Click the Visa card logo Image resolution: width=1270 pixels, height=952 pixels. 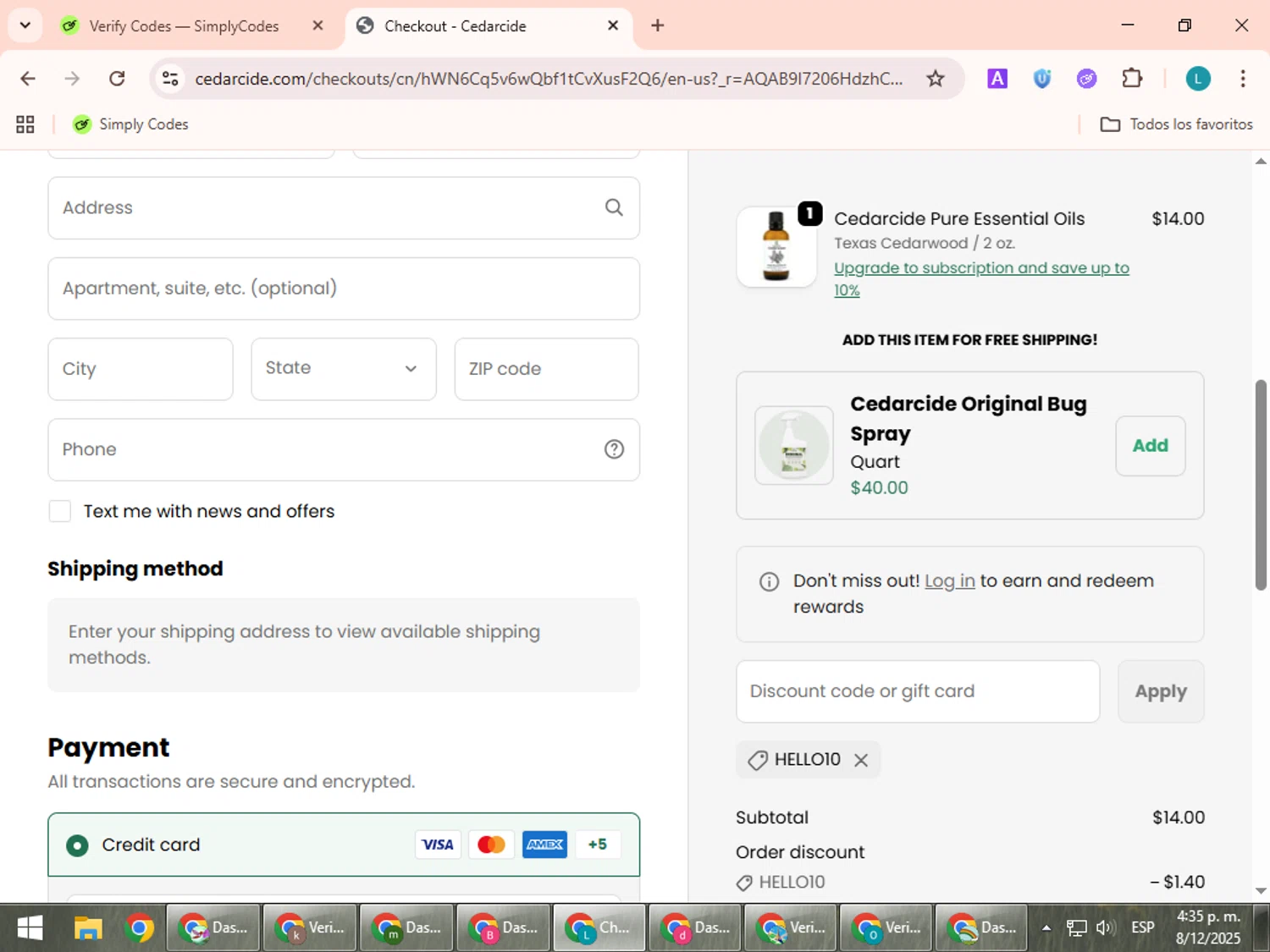click(x=438, y=845)
